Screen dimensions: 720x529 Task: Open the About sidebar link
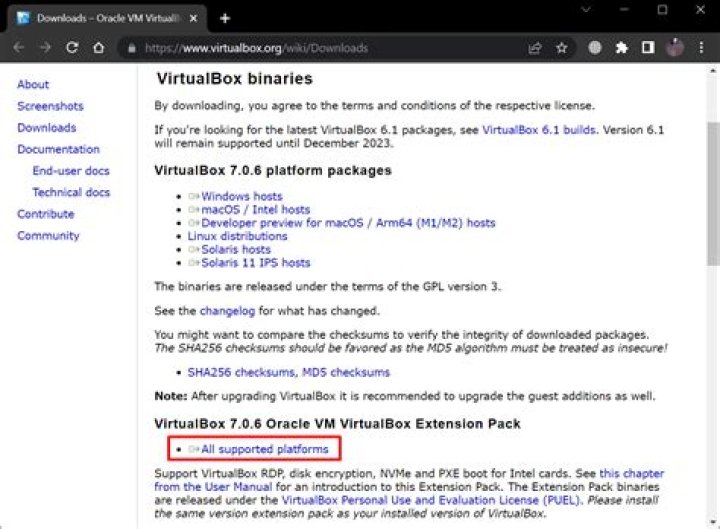tap(33, 84)
